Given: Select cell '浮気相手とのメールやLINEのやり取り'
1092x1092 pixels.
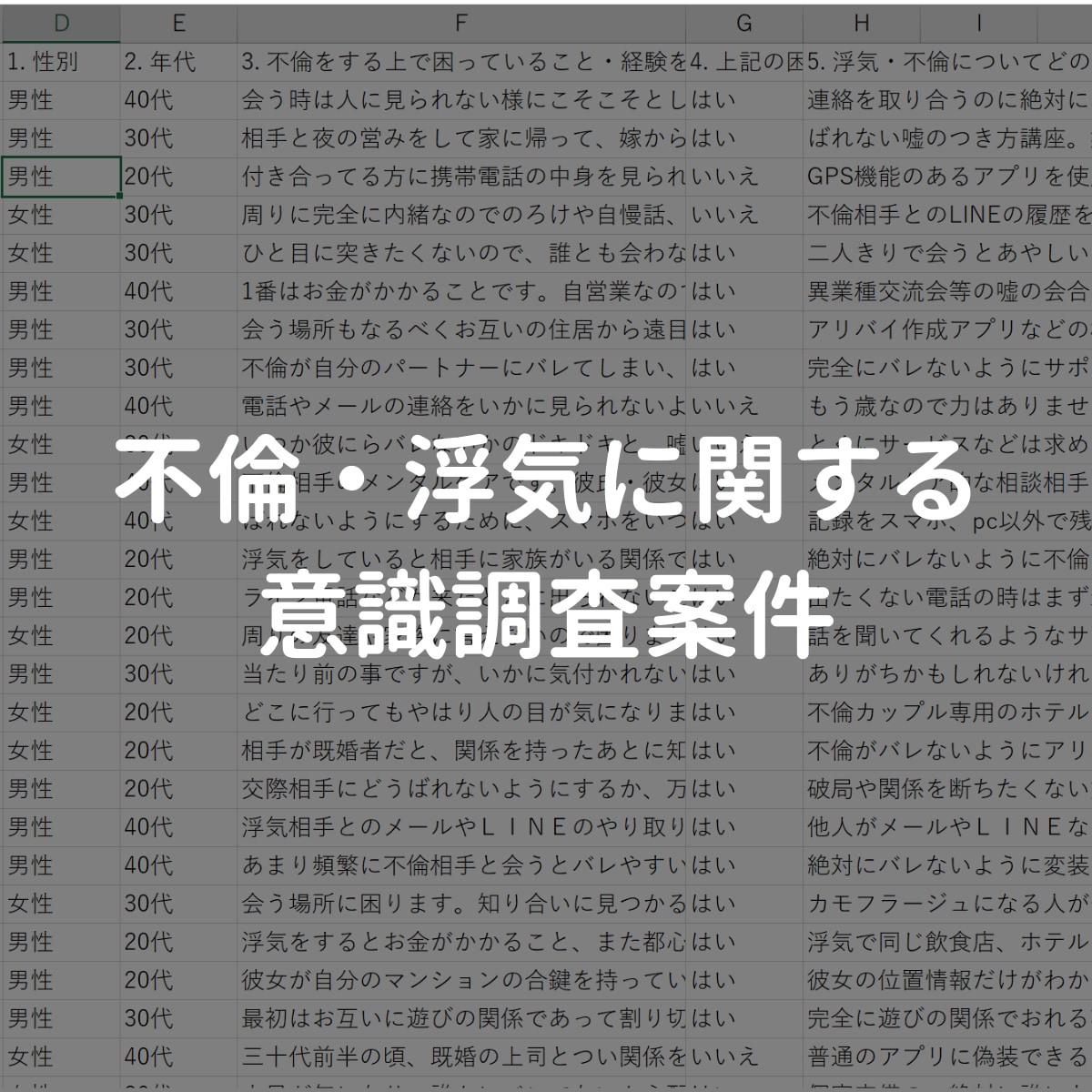Looking at the screenshot, I should tap(461, 826).
